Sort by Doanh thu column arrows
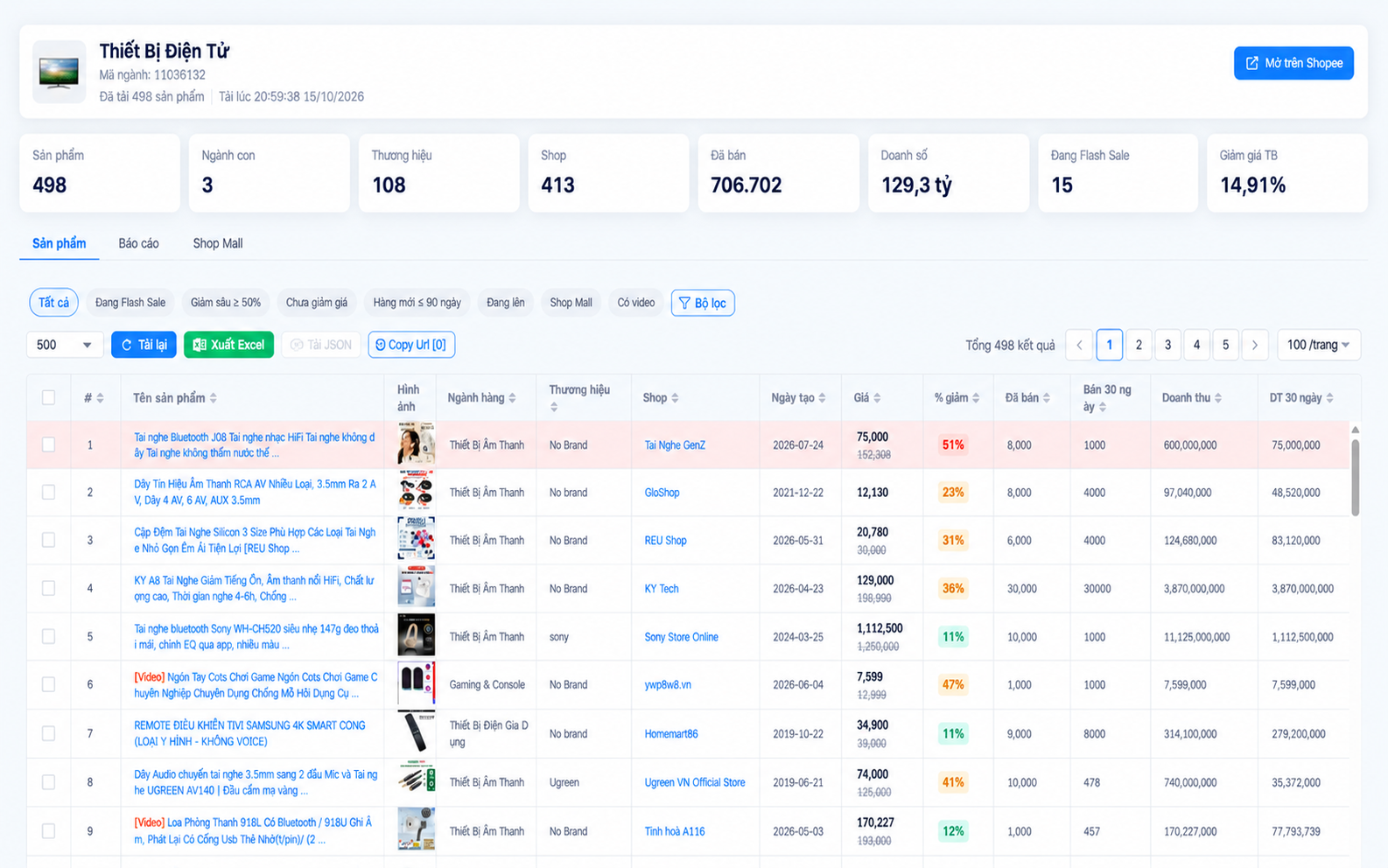The image size is (1388, 868). pos(1218,398)
